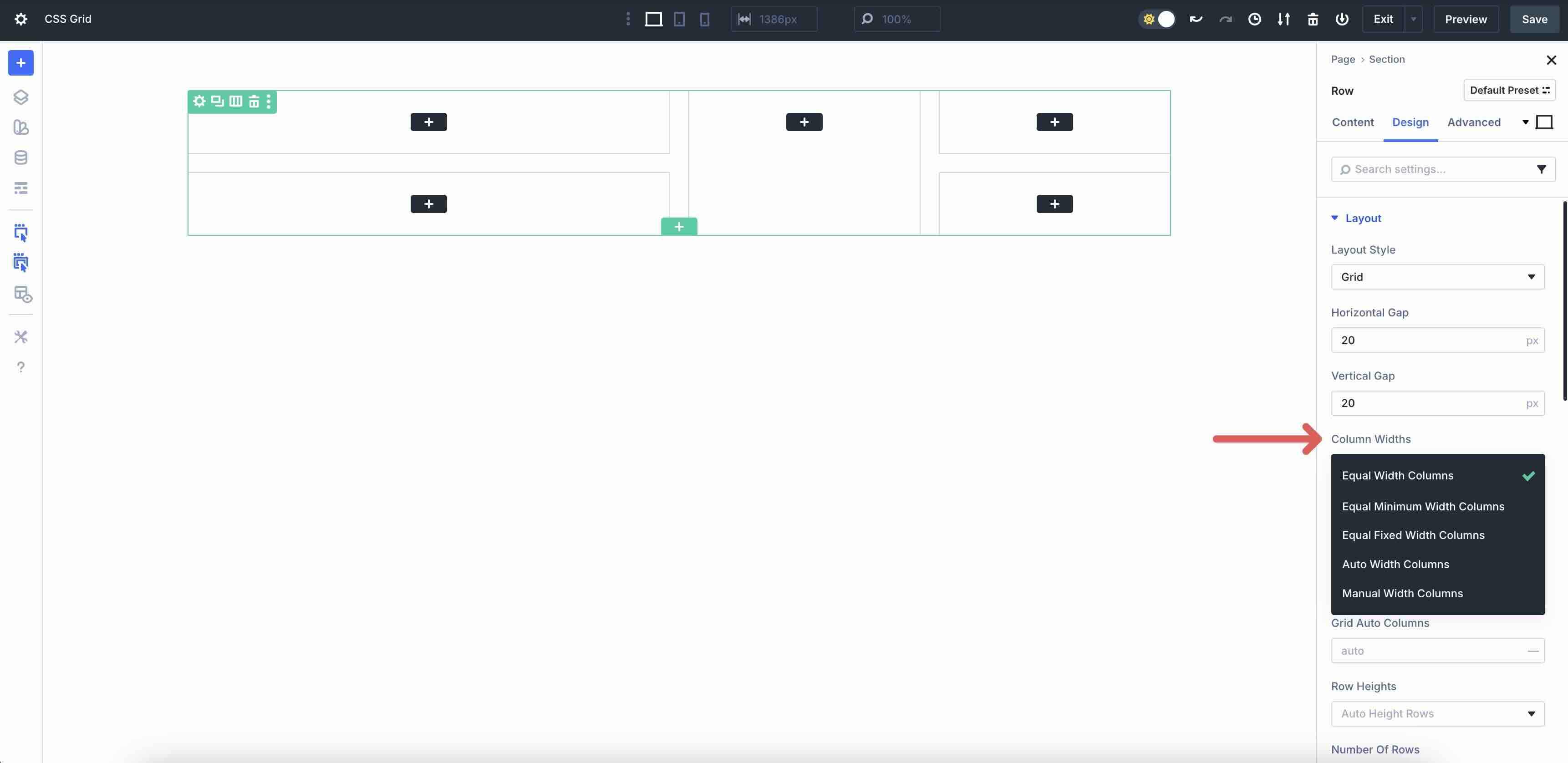
Task: Add a new element with the blue plus icon
Action: [x=20, y=63]
